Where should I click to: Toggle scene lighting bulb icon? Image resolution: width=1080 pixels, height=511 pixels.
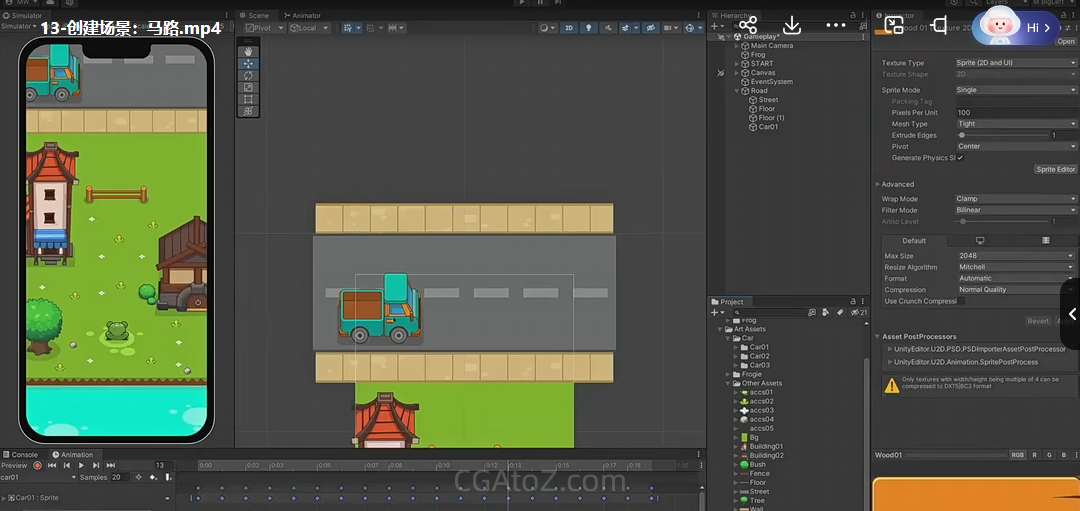point(587,28)
